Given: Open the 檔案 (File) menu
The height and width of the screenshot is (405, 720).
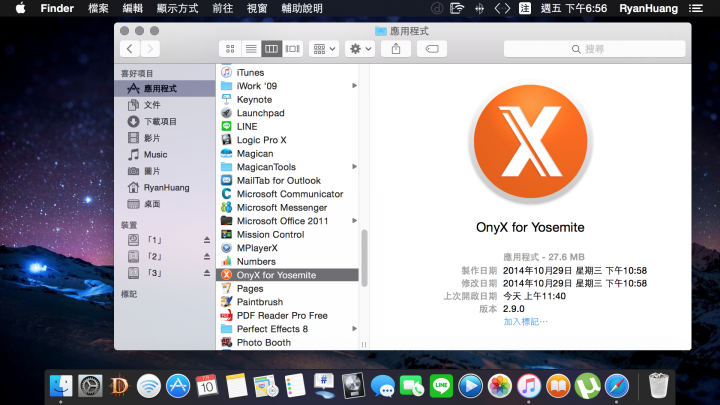Looking at the screenshot, I should [98, 8].
